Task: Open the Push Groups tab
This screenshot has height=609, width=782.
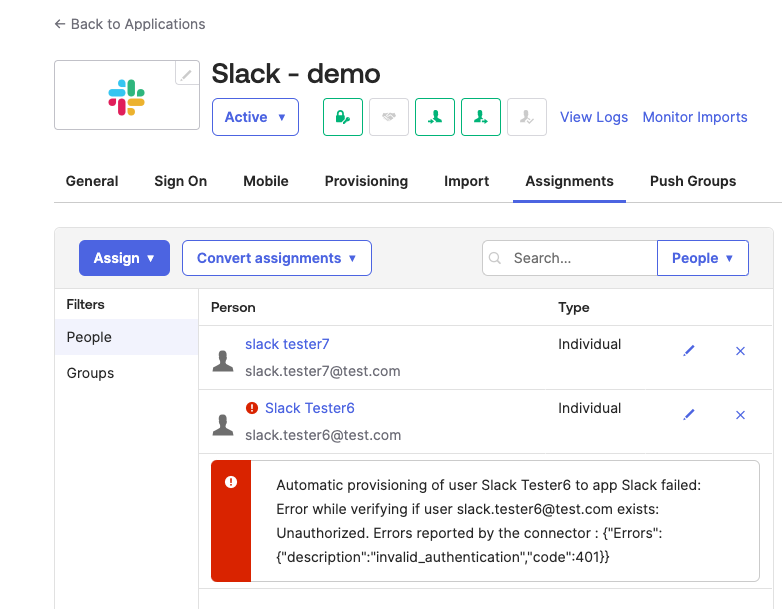Action: 693,181
